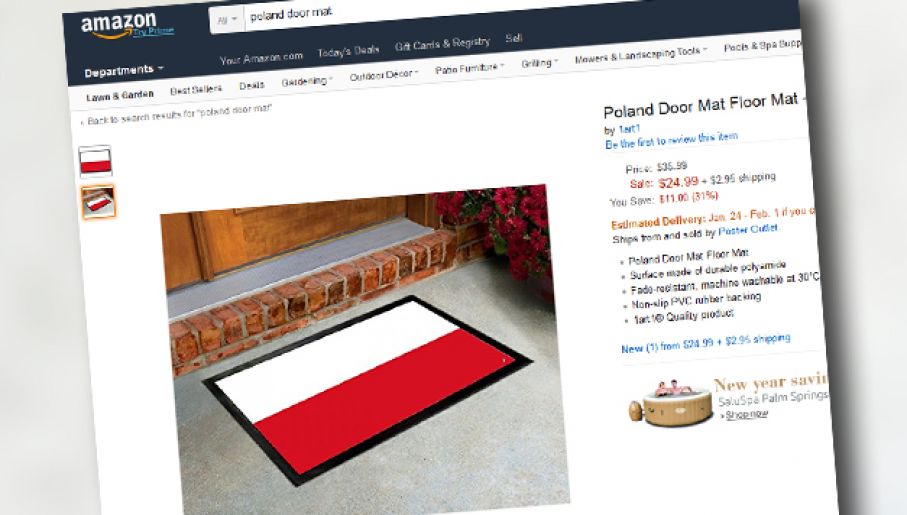Expand the Departments menu
Image resolution: width=907 pixels, height=515 pixels.
click(x=124, y=71)
